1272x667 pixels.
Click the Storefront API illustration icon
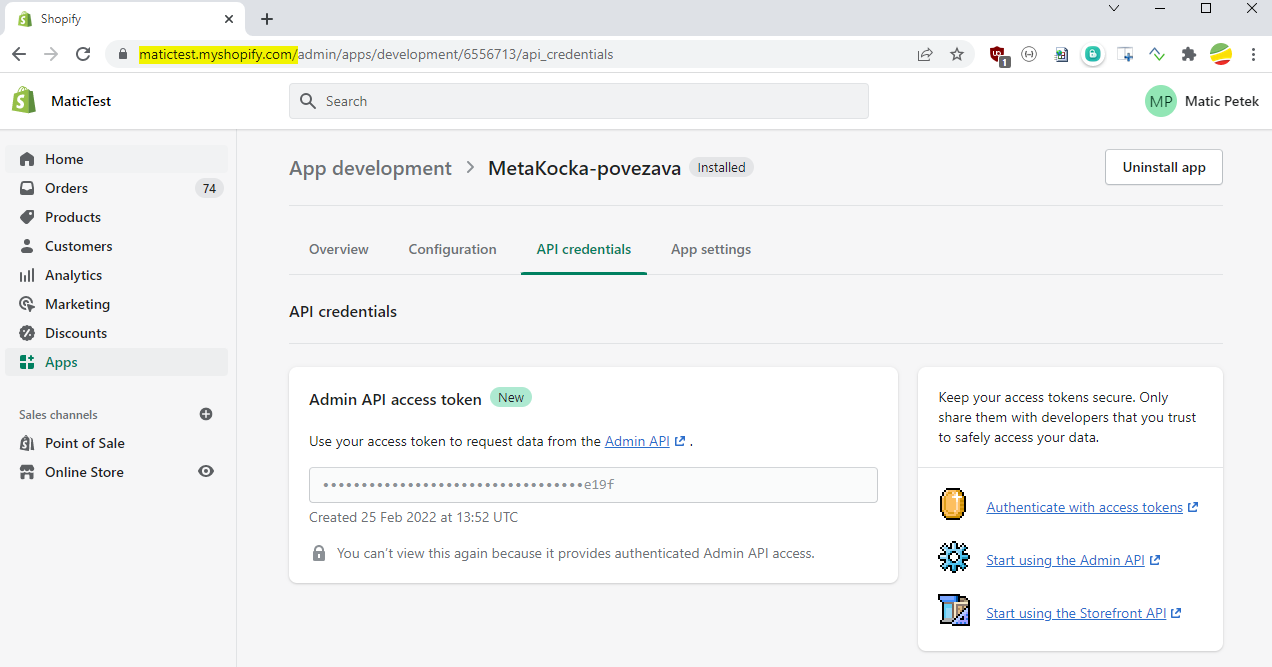954,610
